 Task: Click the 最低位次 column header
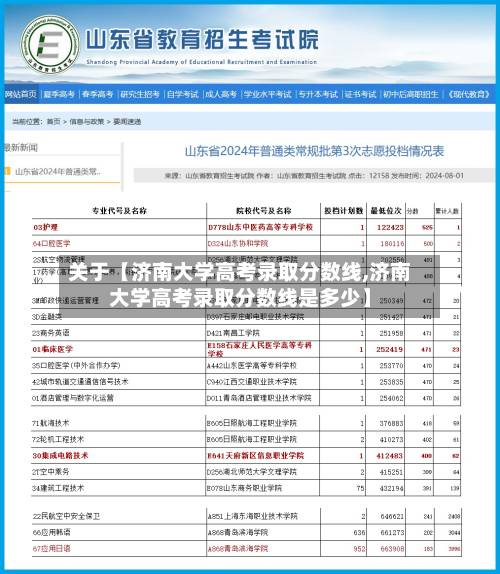point(386,211)
